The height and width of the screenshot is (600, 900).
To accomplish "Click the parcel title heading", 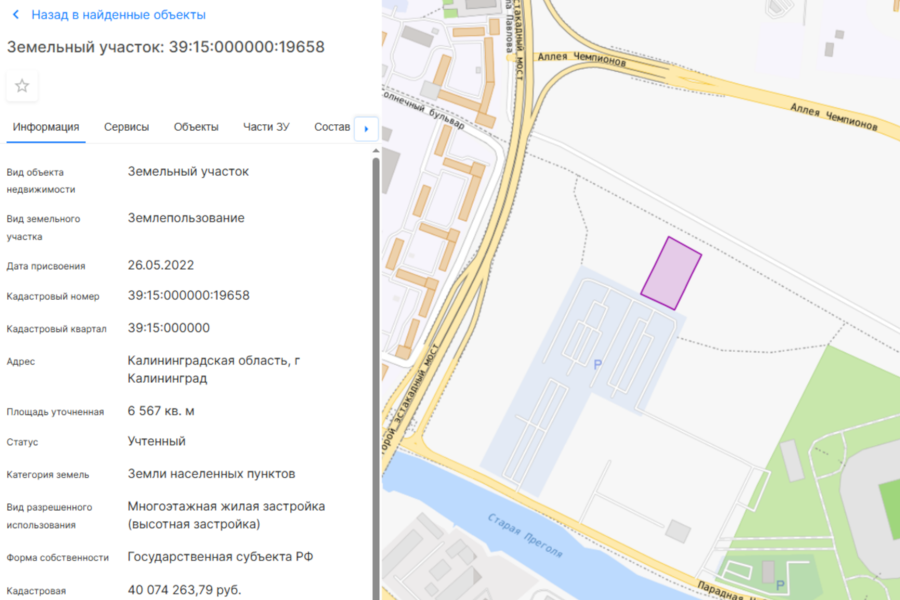I will pyautogui.click(x=166, y=47).
